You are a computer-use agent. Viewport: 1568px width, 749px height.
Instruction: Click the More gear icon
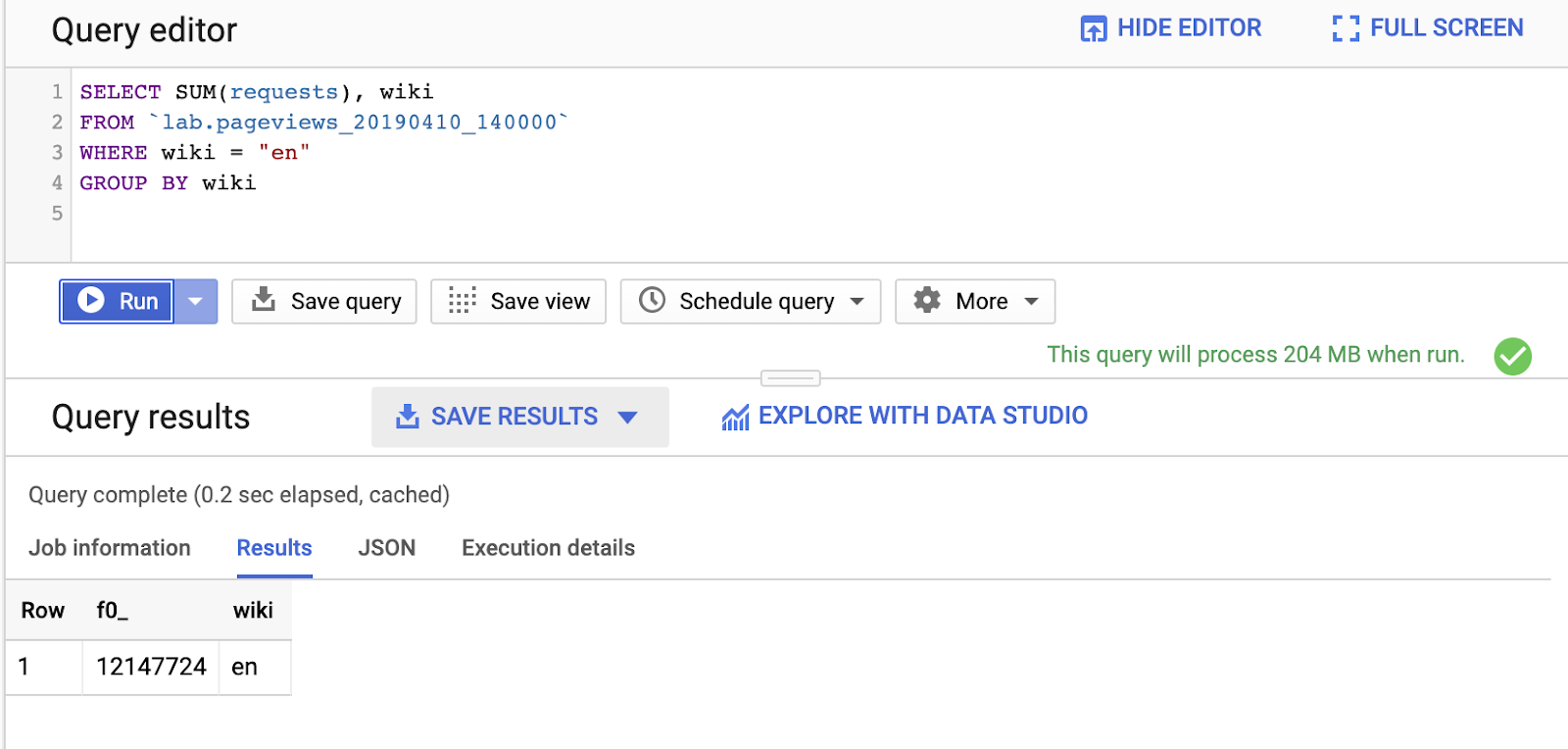click(x=927, y=300)
